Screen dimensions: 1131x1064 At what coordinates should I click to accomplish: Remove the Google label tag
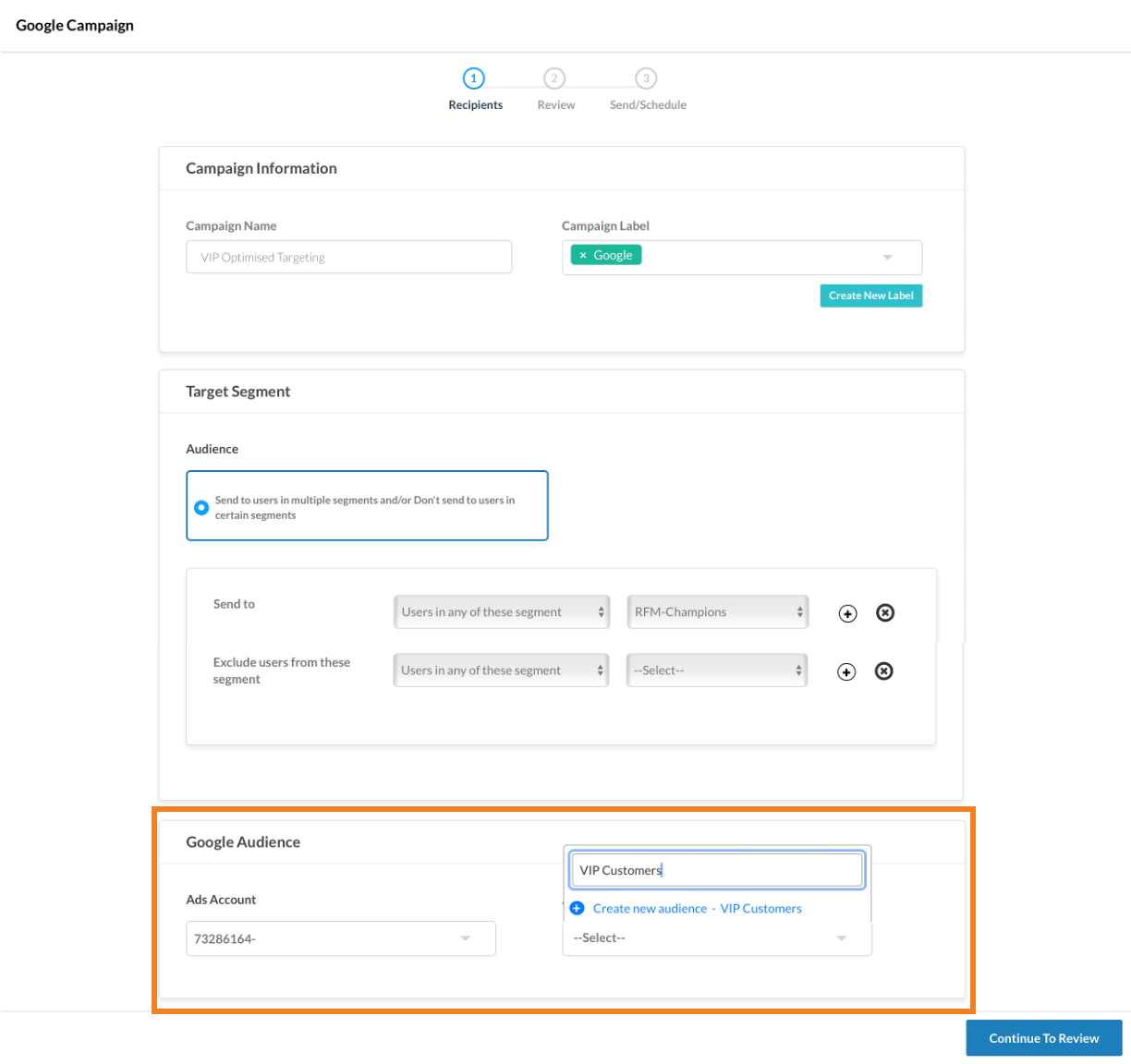coord(583,256)
